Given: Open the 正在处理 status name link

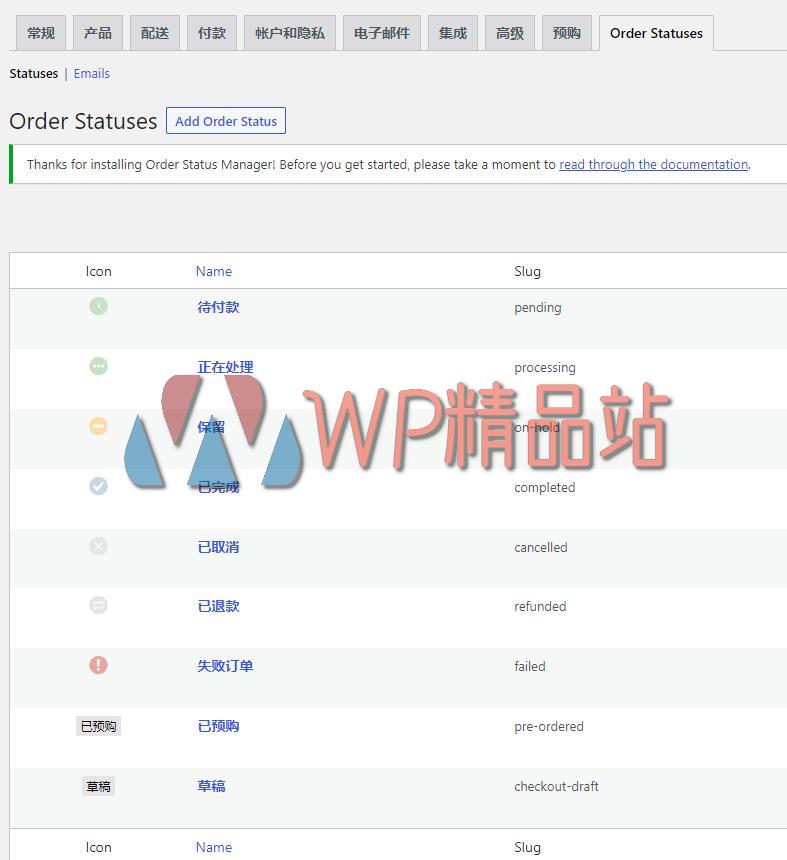Looking at the screenshot, I should [225, 367].
